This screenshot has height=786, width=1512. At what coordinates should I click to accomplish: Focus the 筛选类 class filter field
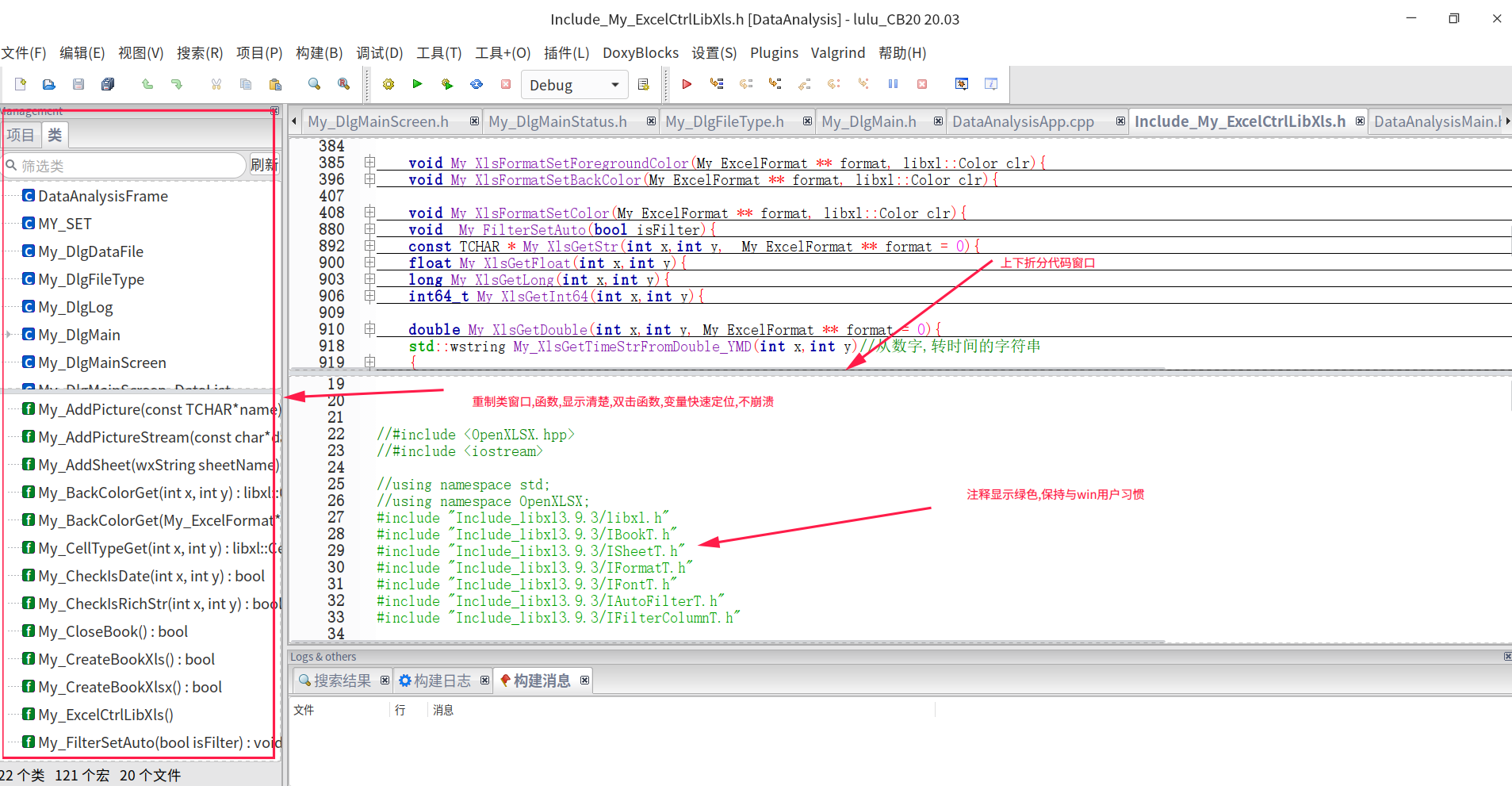point(124,166)
